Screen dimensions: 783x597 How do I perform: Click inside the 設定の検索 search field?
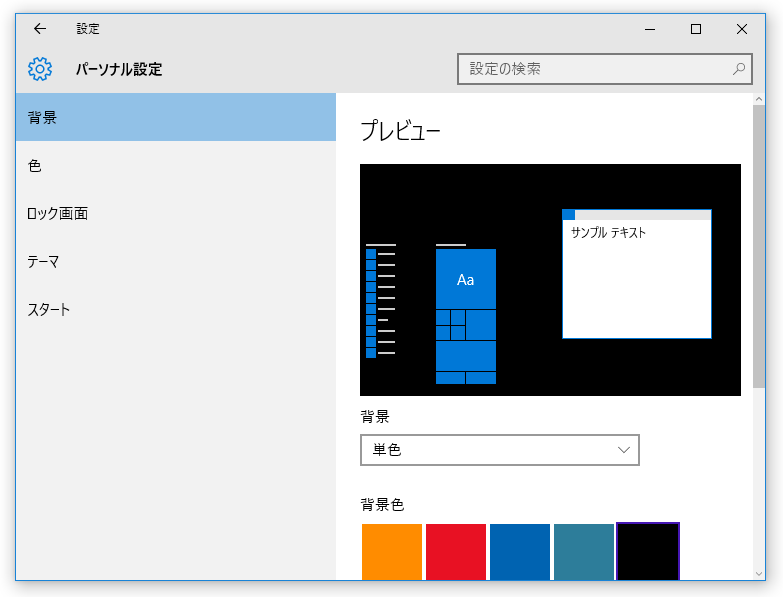coord(604,69)
